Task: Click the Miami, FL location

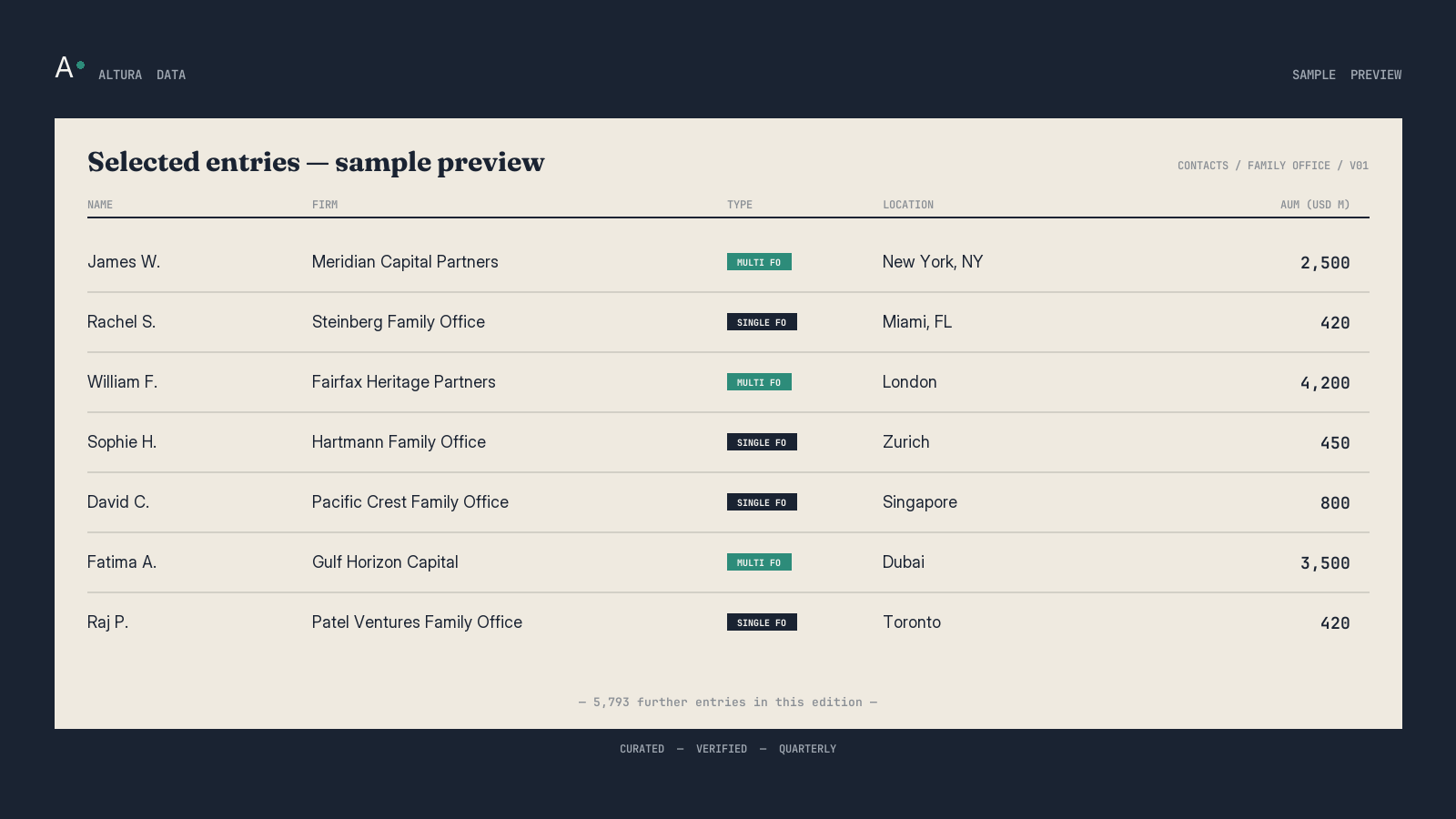Action: pyautogui.click(x=917, y=322)
